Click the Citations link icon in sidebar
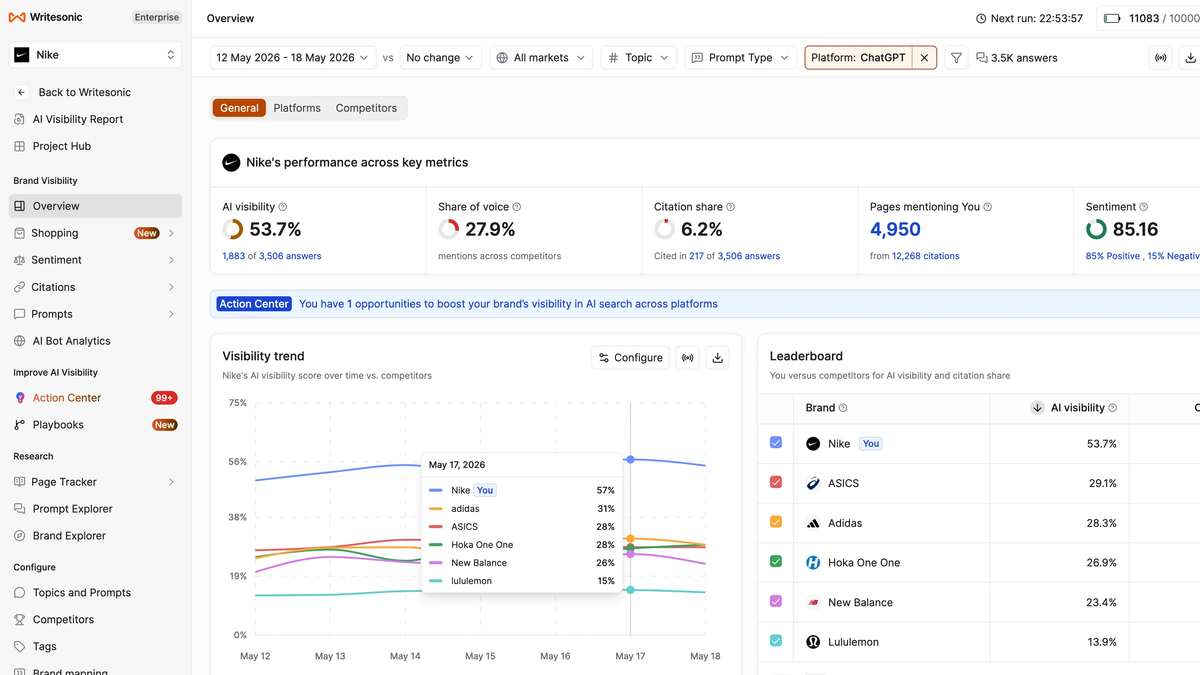This screenshot has height=675, width=1200. [x=20, y=287]
